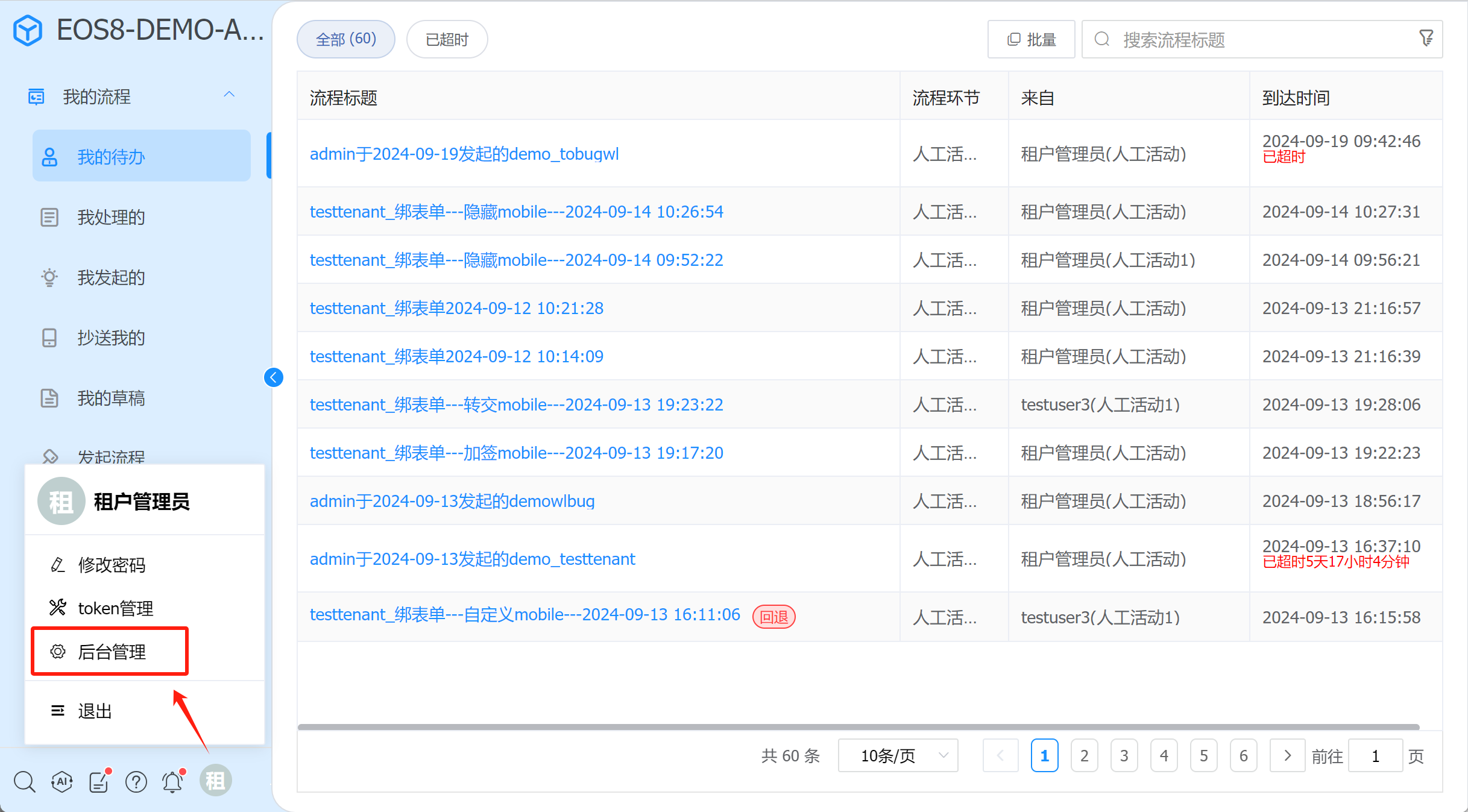Click the horizontal scrollbar under the table

pyautogui.click(x=858, y=727)
